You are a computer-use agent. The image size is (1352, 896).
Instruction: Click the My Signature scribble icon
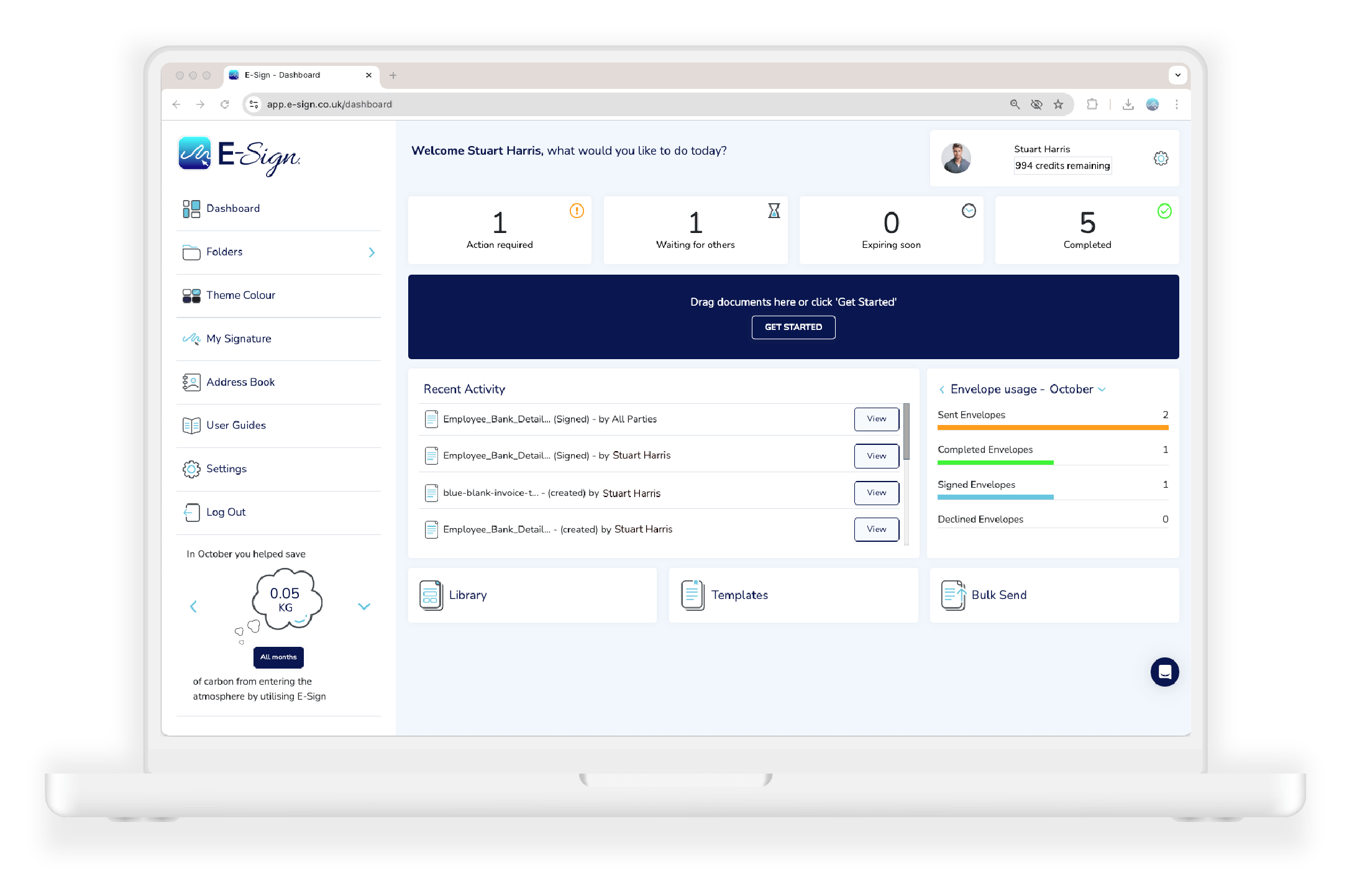[x=191, y=339]
